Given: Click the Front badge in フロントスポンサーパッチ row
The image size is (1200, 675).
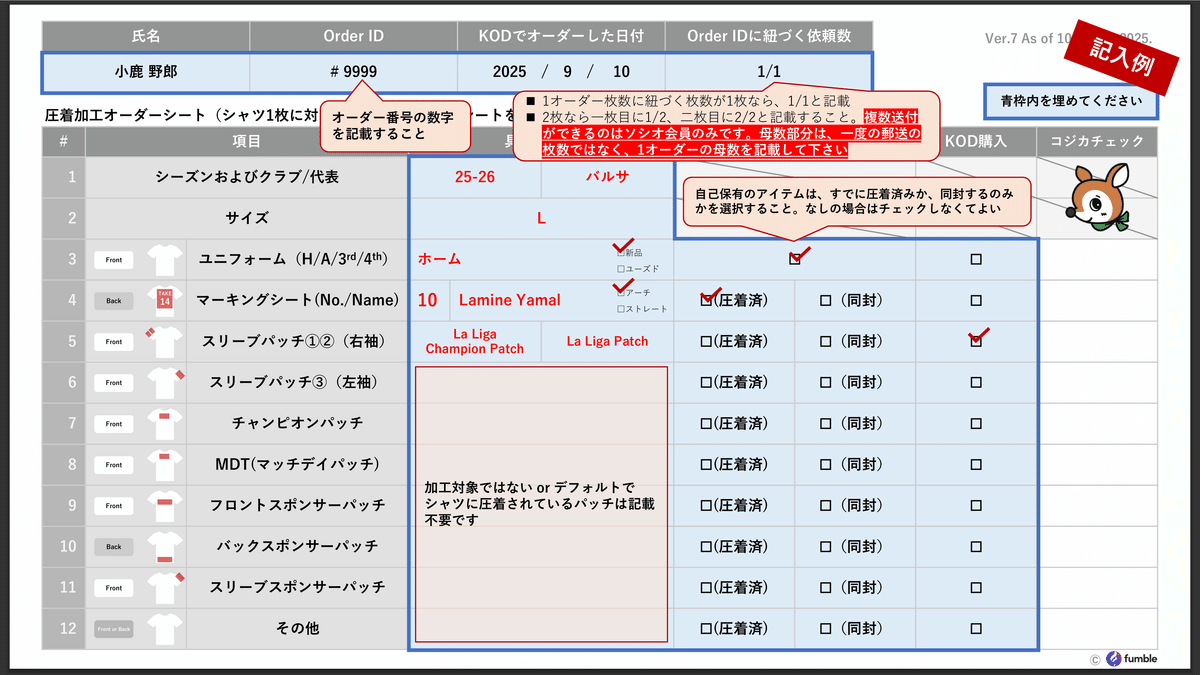Looking at the screenshot, I should (114, 506).
